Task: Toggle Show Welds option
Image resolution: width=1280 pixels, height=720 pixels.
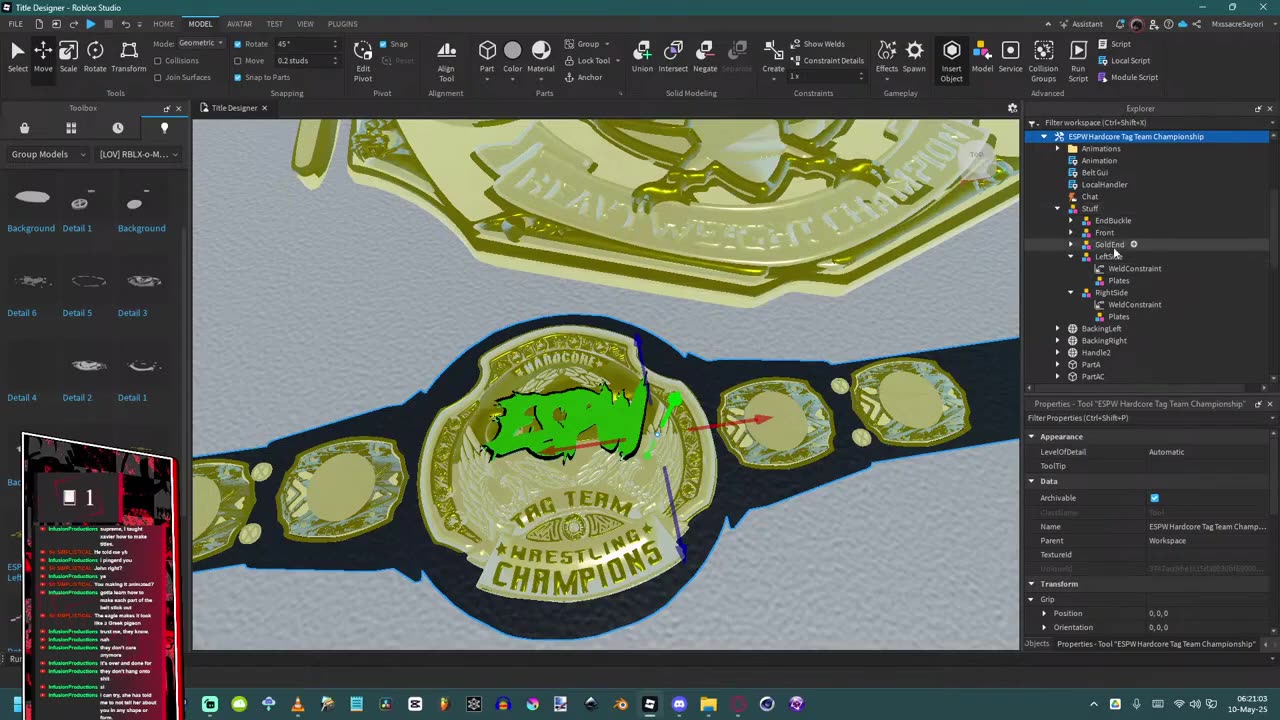Action: point(817,44)
